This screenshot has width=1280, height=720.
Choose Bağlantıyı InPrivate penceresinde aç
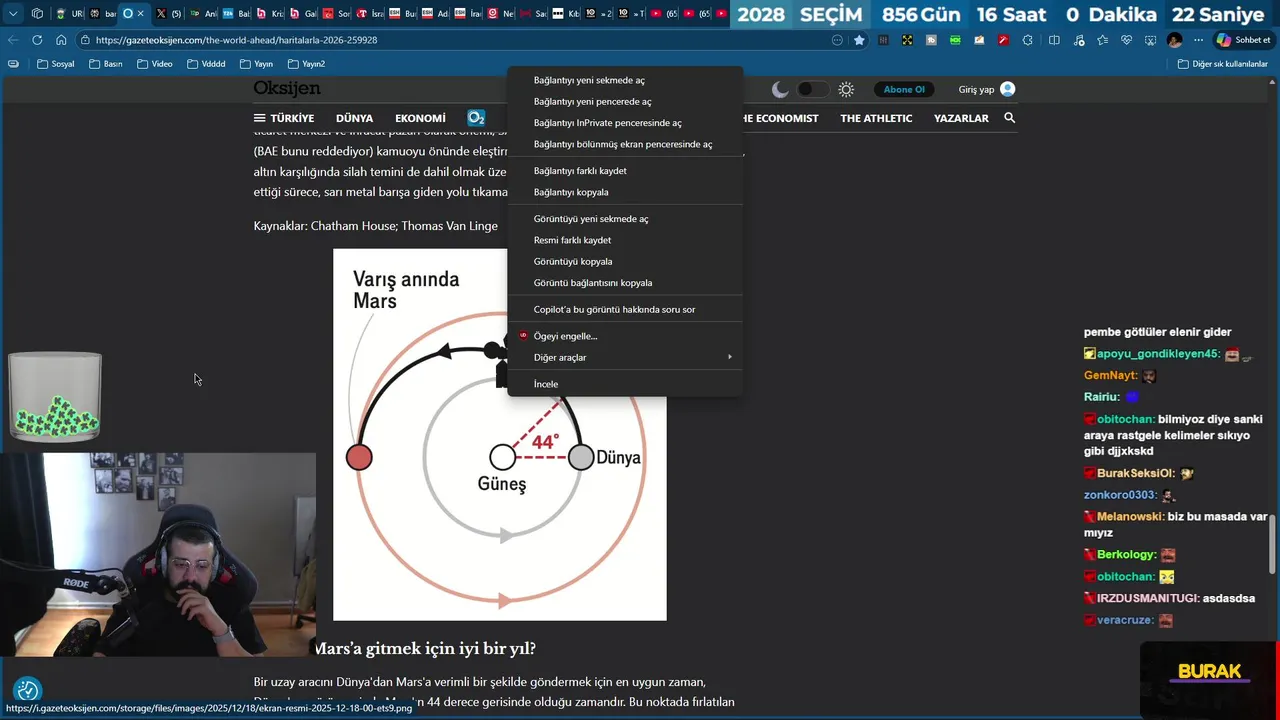point(625,123)
